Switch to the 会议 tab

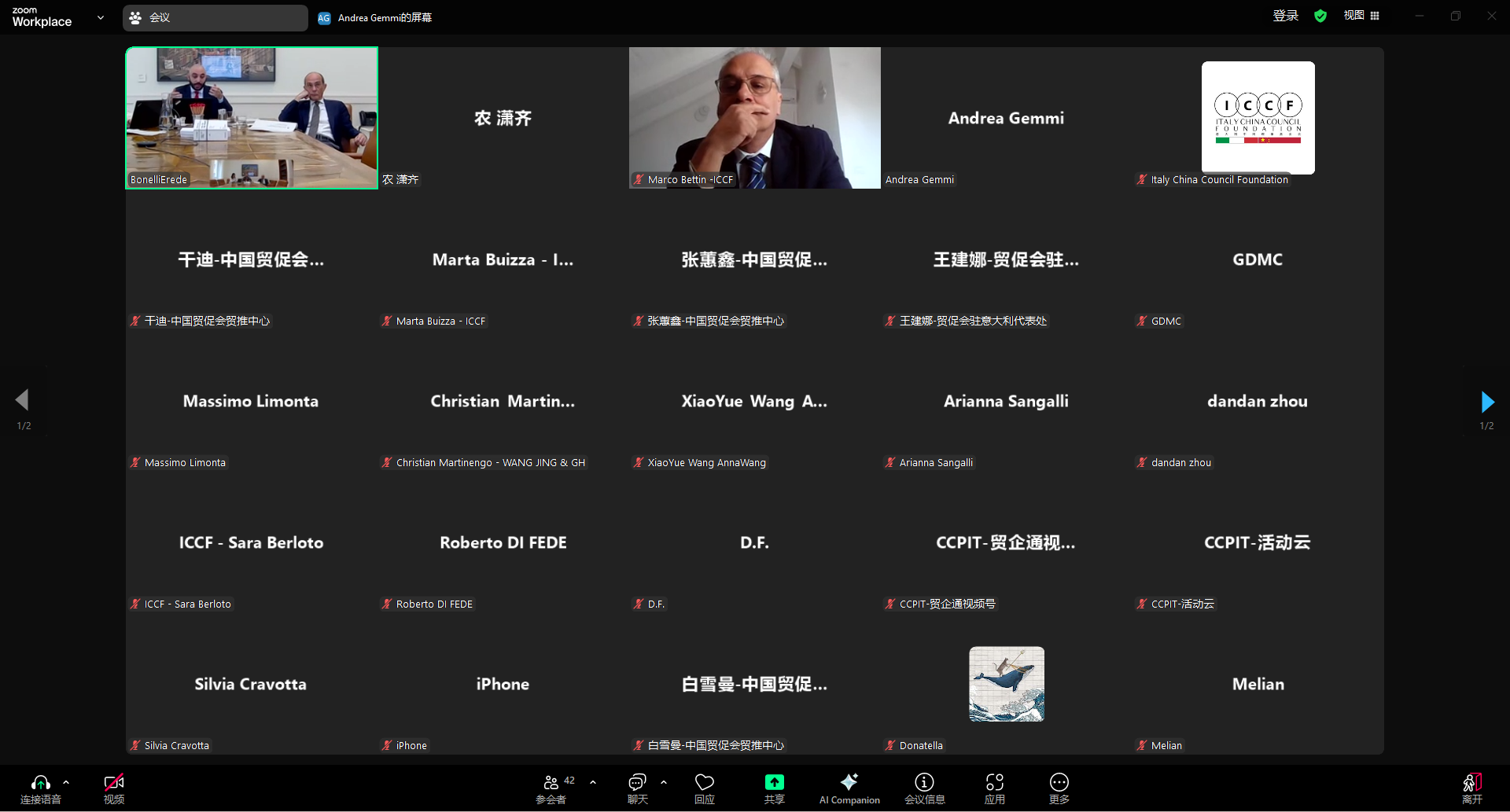215,17
